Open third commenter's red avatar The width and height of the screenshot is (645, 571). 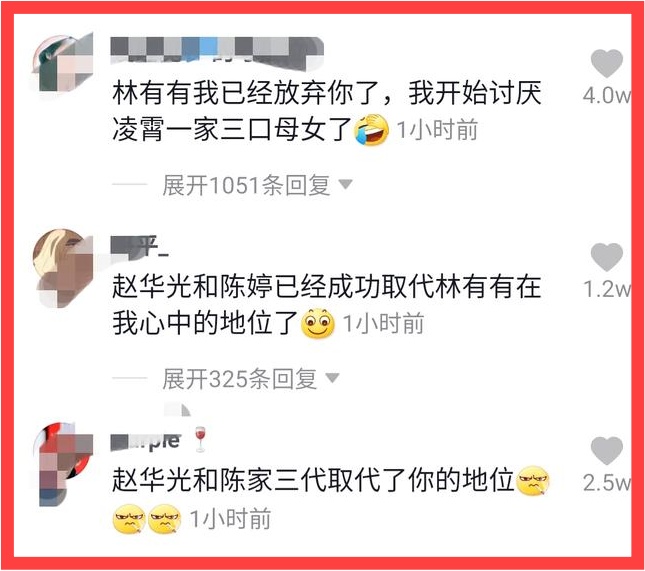(65, 464)
